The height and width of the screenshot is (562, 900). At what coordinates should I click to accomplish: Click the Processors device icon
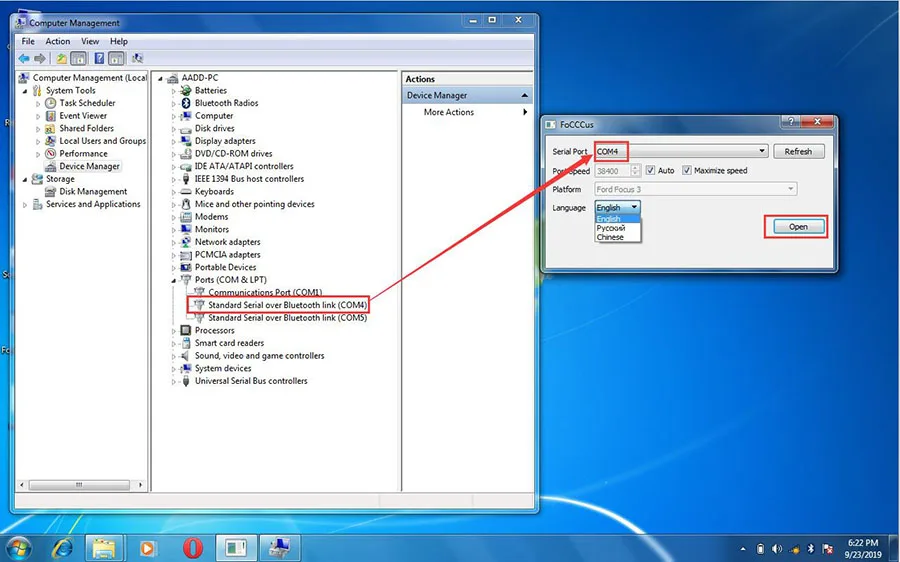pos(185,330)
